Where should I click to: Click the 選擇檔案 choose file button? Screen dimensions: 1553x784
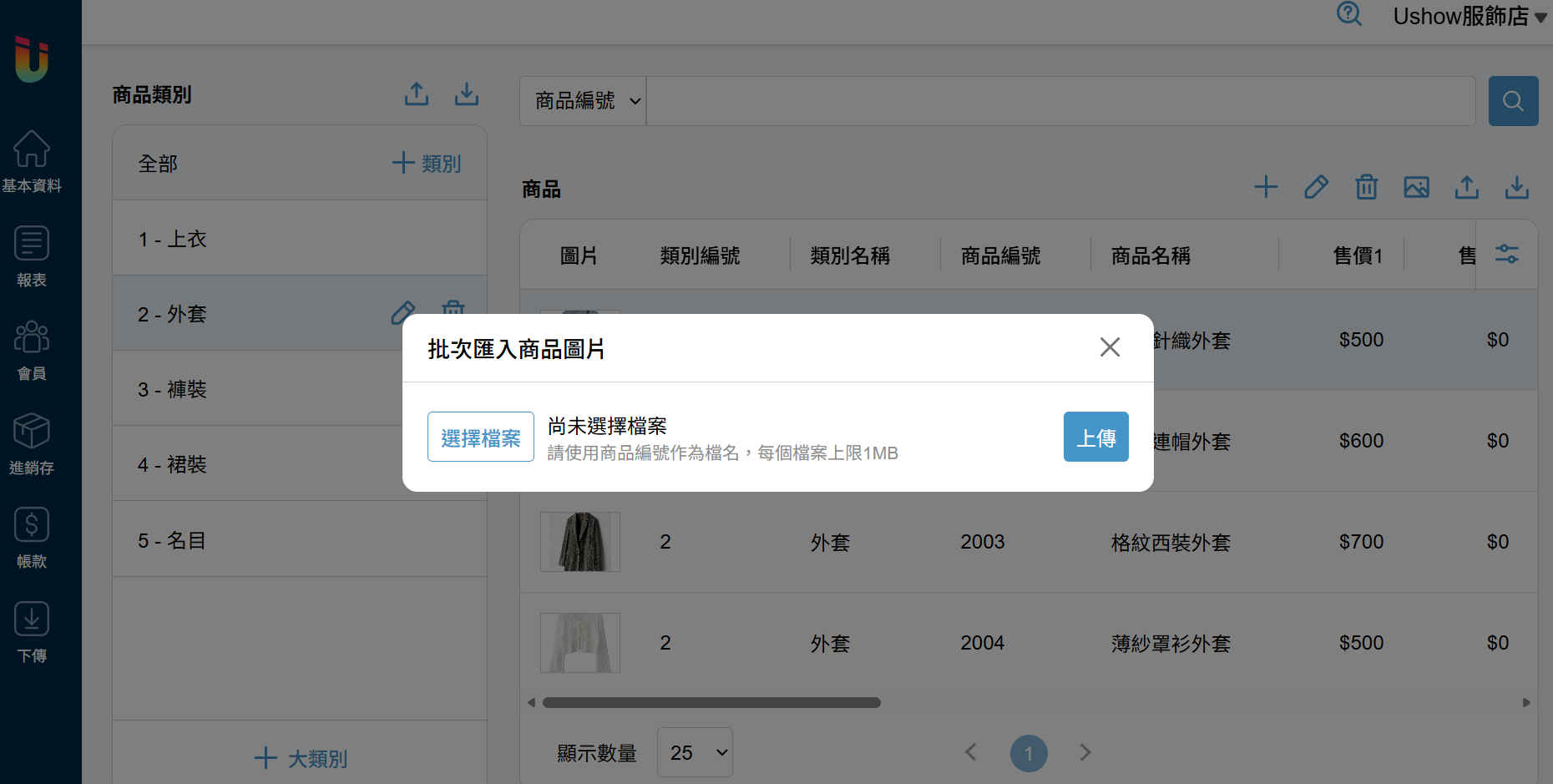tap(481, 437)
